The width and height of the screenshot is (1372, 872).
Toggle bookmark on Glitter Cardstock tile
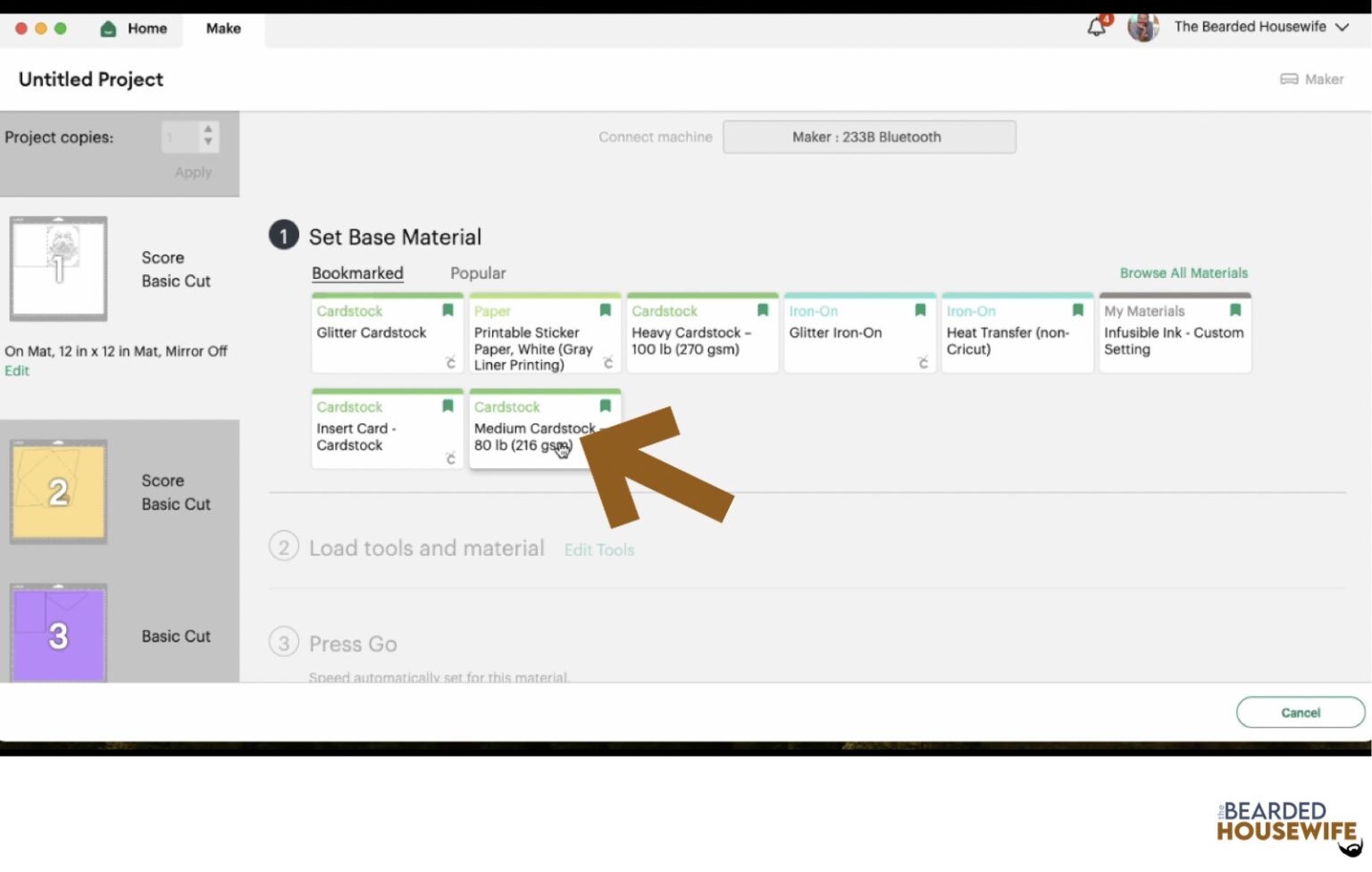tap(448, 310)
